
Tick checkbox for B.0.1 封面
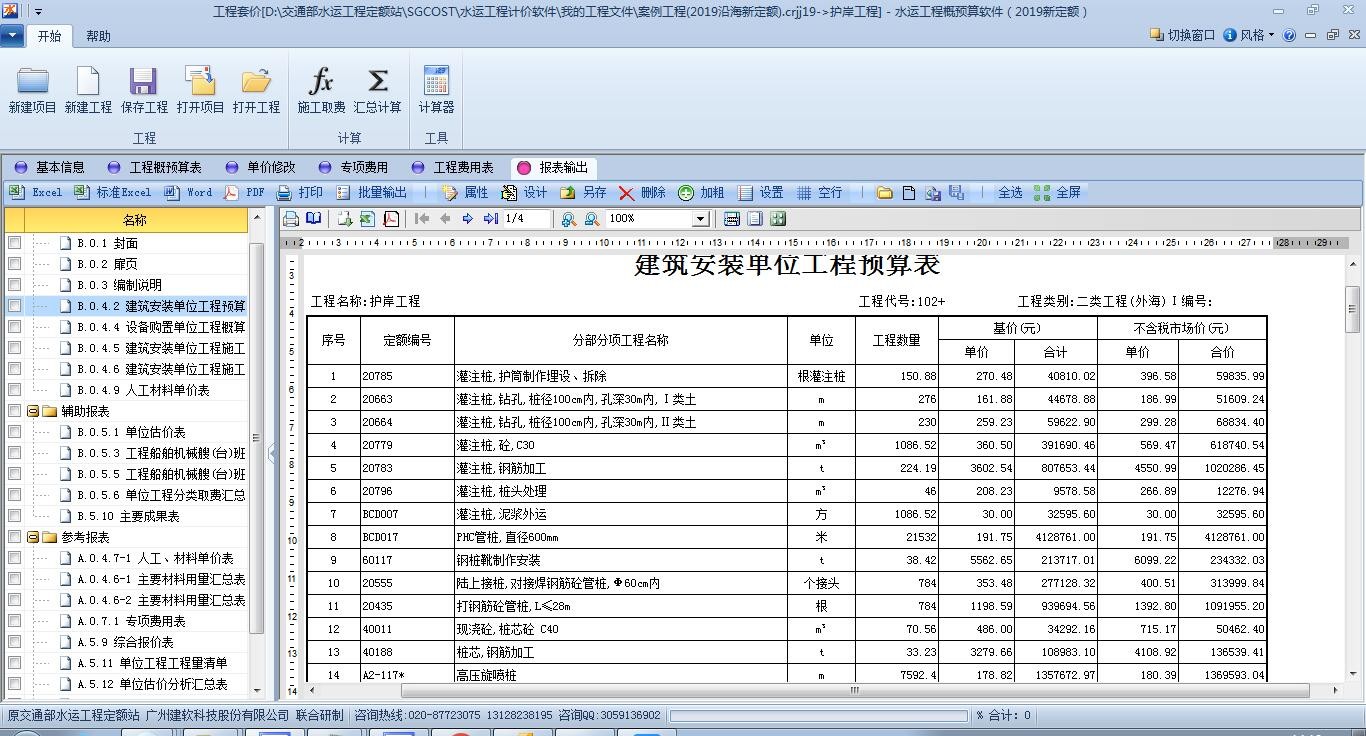[14, 243]
